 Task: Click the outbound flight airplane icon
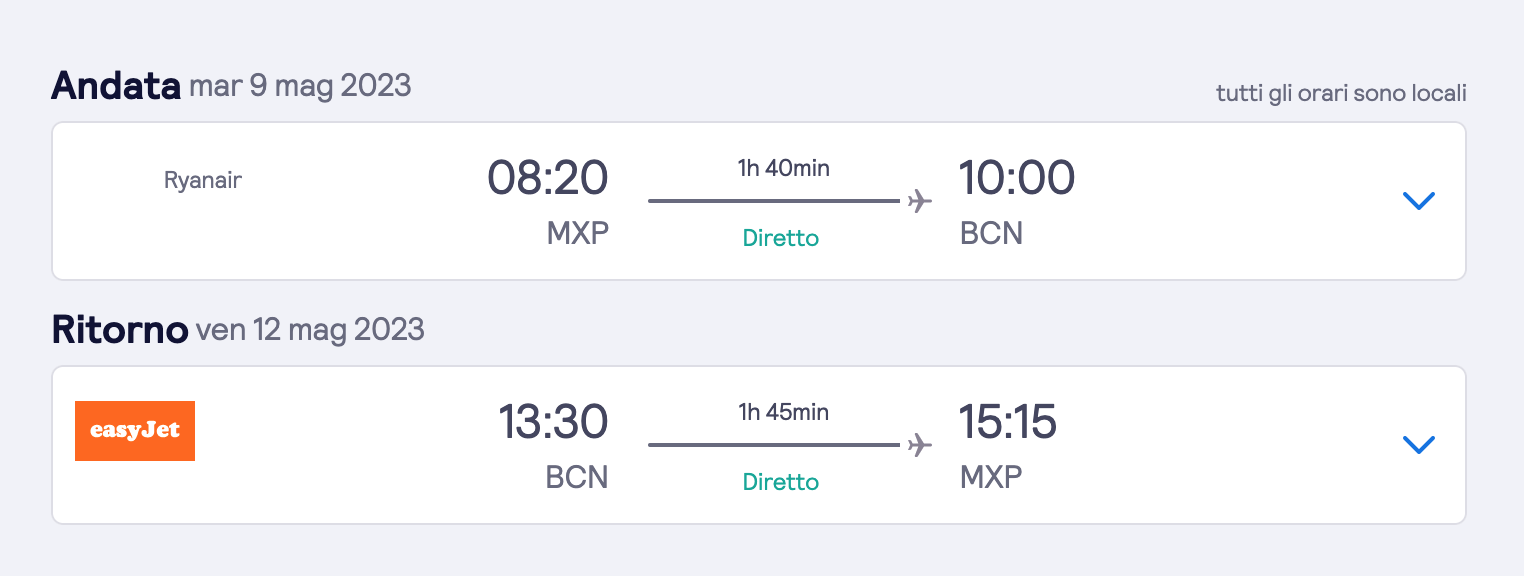point(919,201)
